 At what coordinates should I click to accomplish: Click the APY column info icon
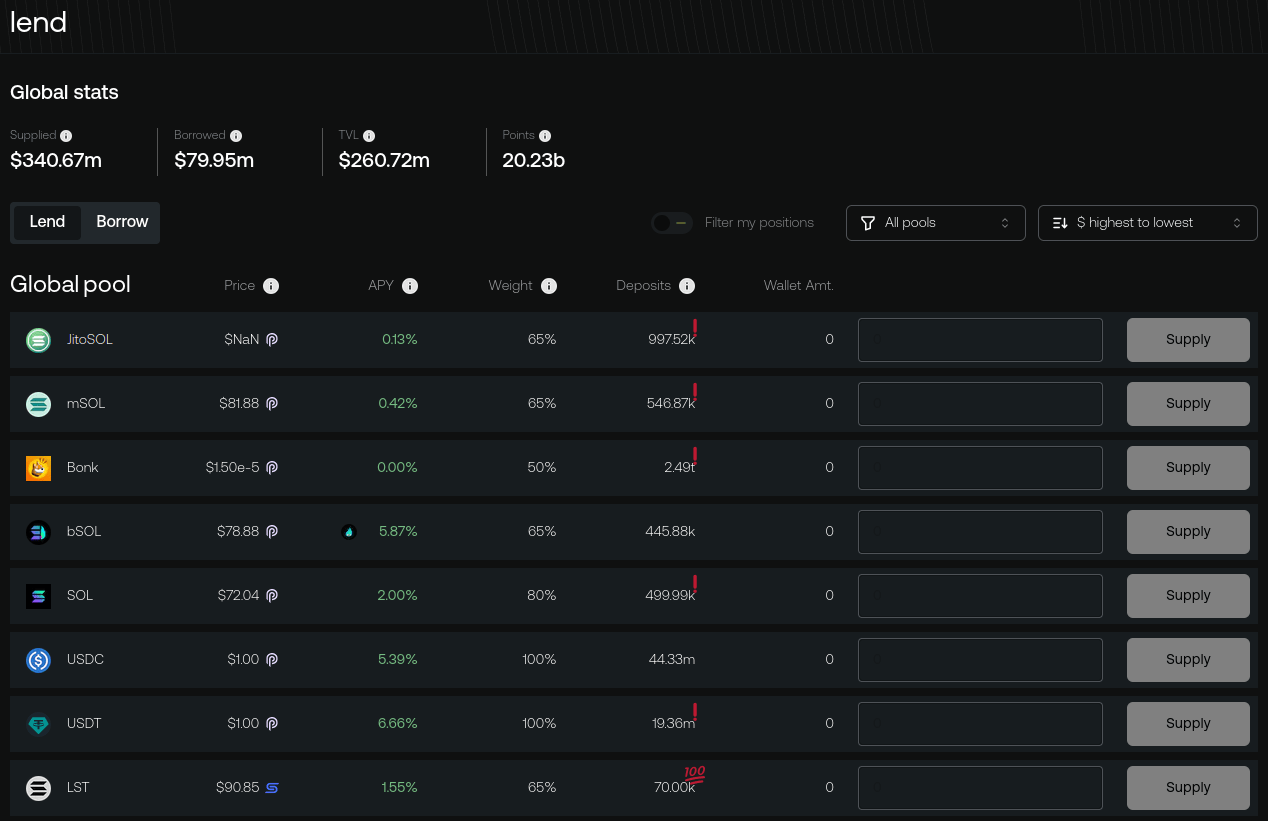[410, 286]
